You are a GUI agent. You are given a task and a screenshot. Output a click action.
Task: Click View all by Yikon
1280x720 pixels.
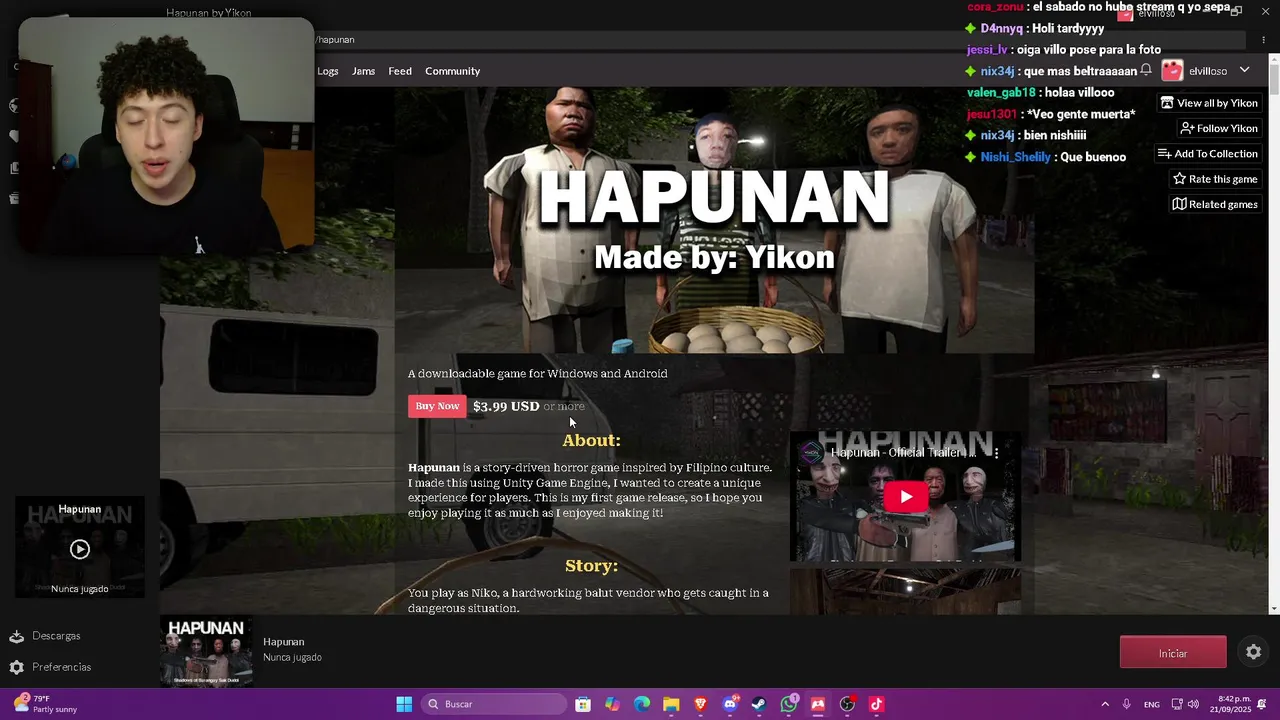pos(1209,103)
